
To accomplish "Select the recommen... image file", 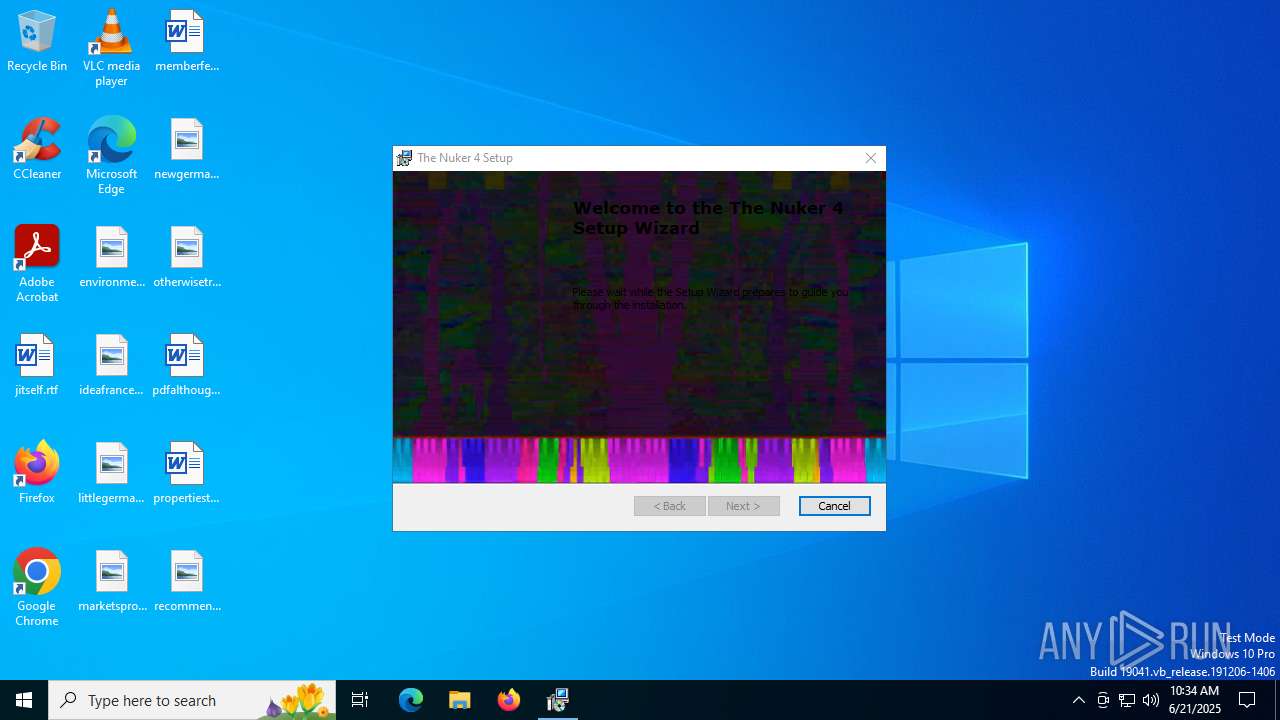I will (x=186, y=582).
